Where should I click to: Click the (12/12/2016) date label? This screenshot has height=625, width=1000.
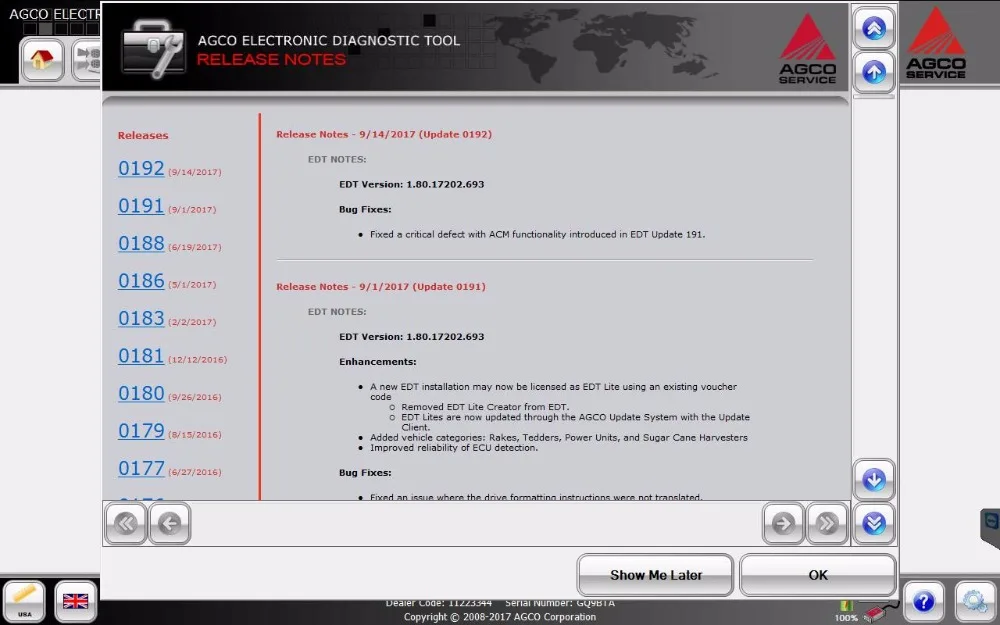[x=198, y=360]
